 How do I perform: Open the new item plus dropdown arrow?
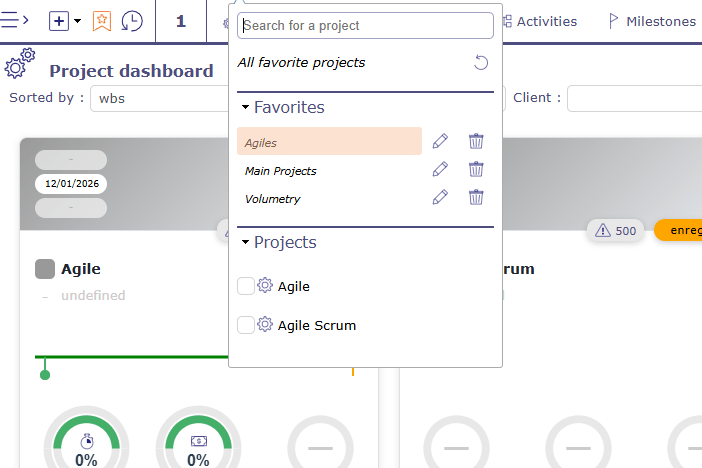(78, 20)
